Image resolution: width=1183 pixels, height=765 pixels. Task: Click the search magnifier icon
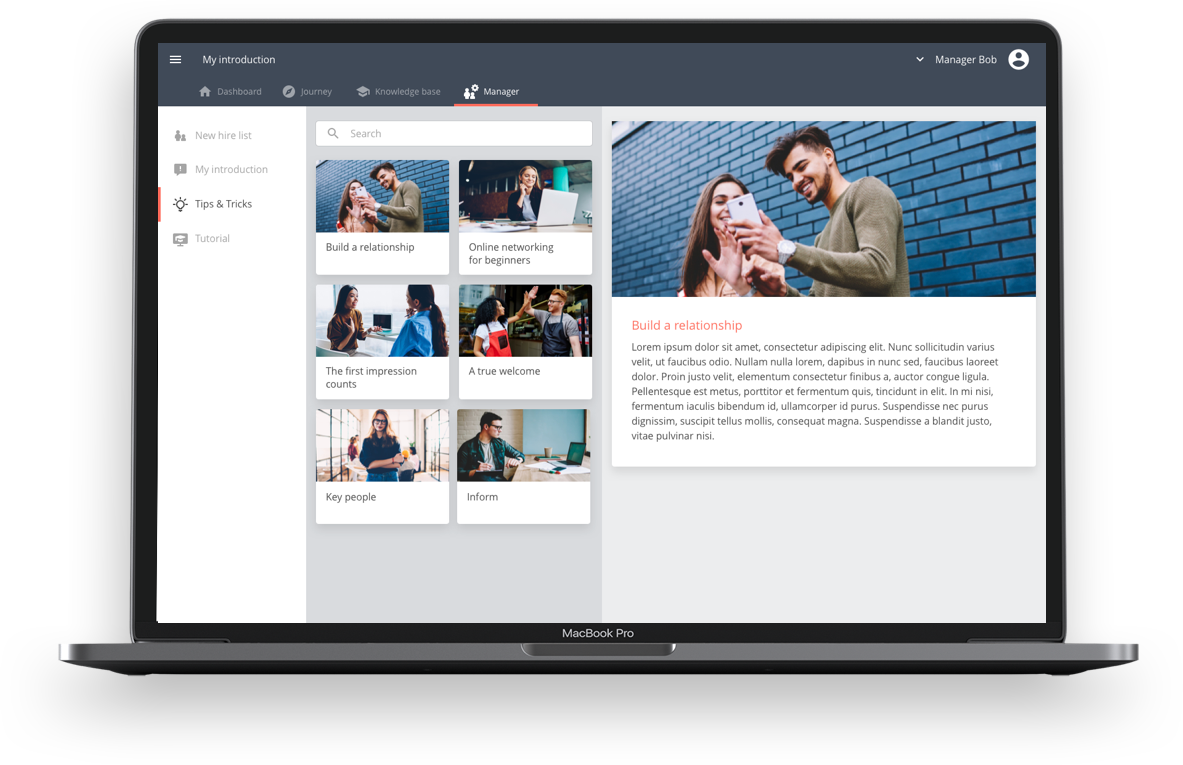[333, 134]
